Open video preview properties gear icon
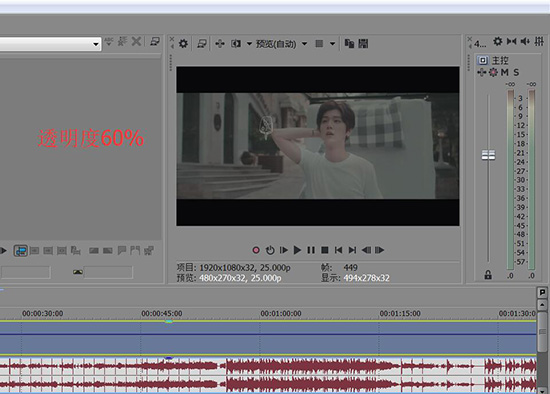550x394 pixels. 183,44
